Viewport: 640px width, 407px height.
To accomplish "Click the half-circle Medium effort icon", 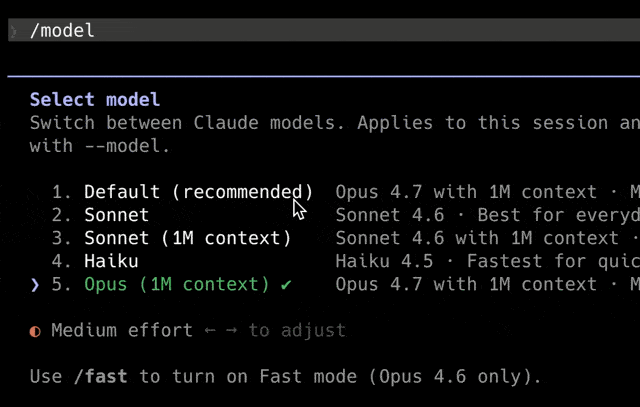I will (35, 331).
